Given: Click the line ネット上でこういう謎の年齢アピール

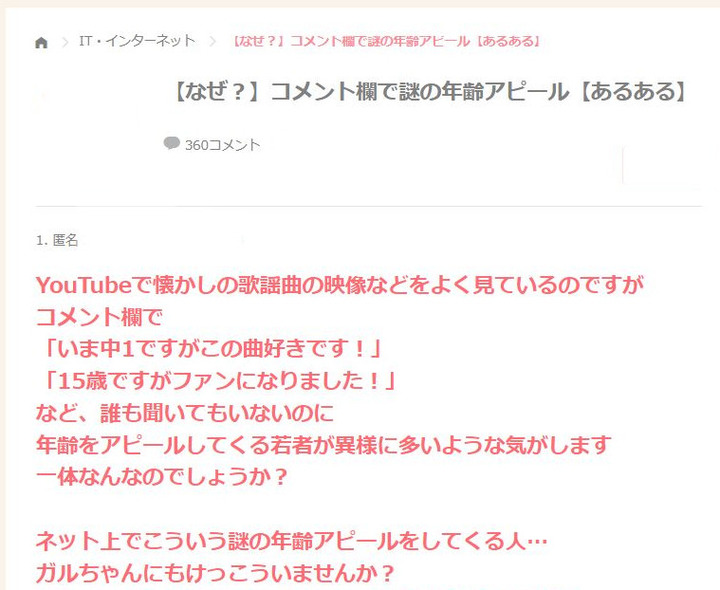Looking at the screenshot, I should (x=292, y=541).
